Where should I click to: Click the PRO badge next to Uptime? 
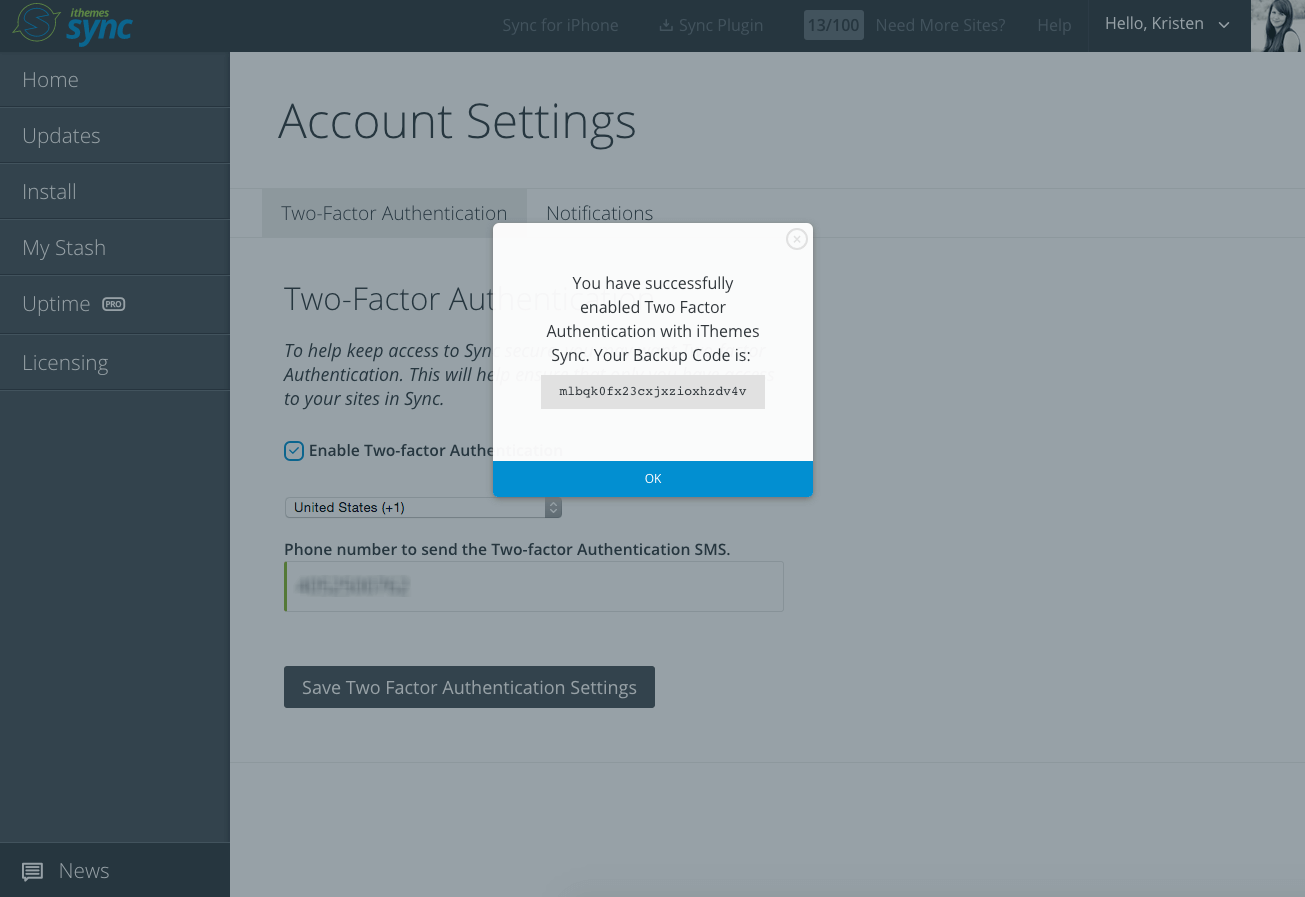click(x=114, y=304)
